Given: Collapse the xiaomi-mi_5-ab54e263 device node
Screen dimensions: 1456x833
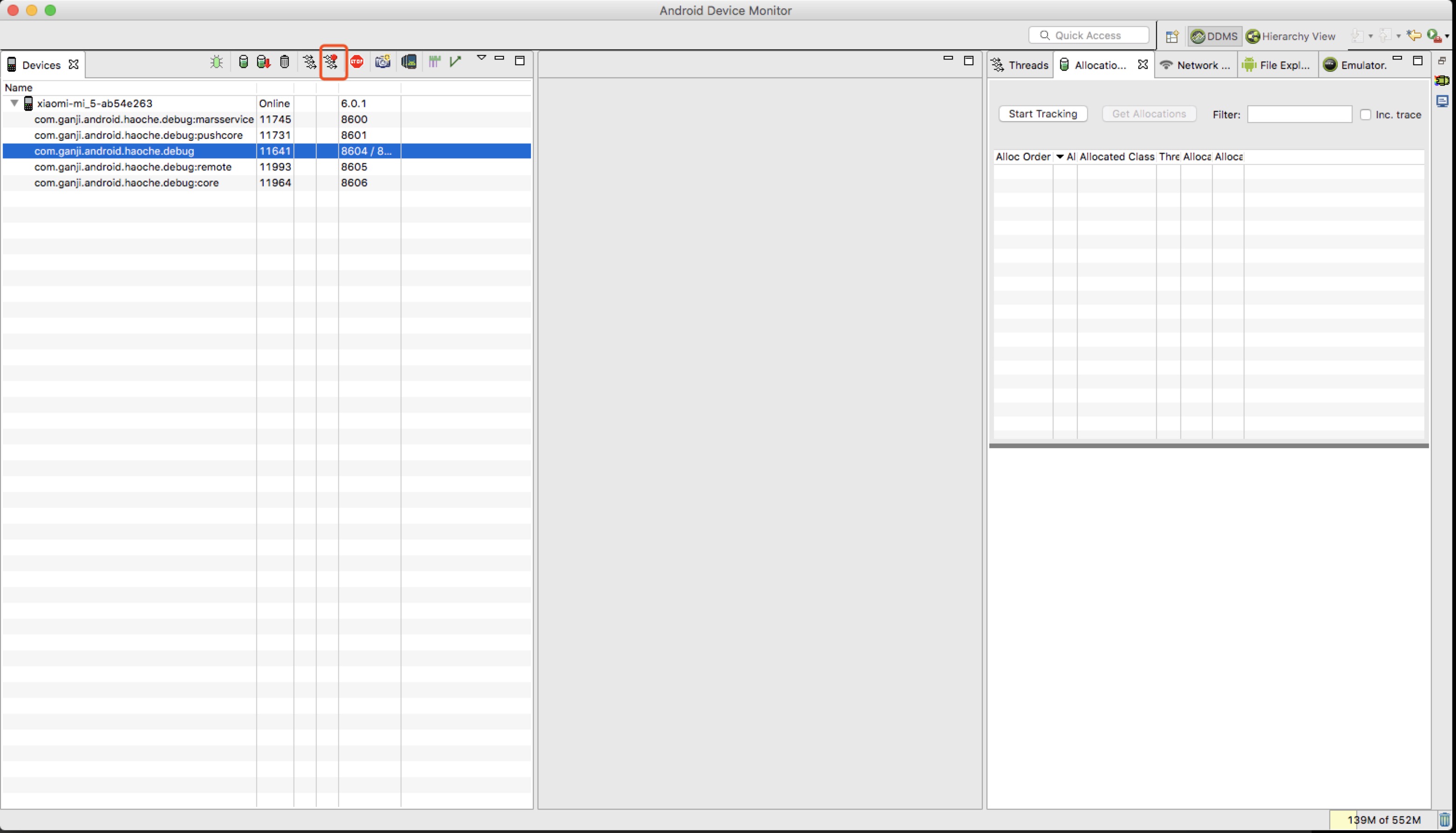Looking at the screenshot, I should tap(14, 103).
